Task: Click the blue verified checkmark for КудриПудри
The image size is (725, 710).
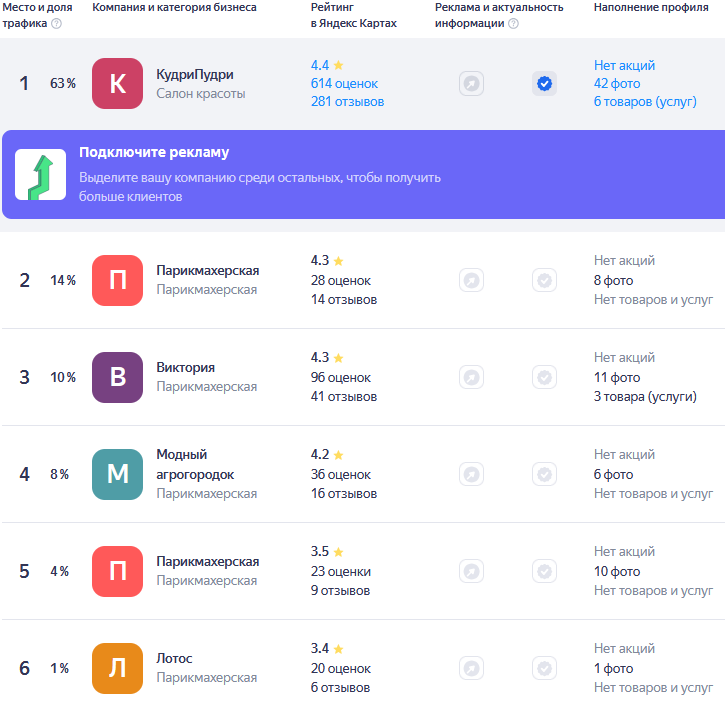Action: [544, 84]
